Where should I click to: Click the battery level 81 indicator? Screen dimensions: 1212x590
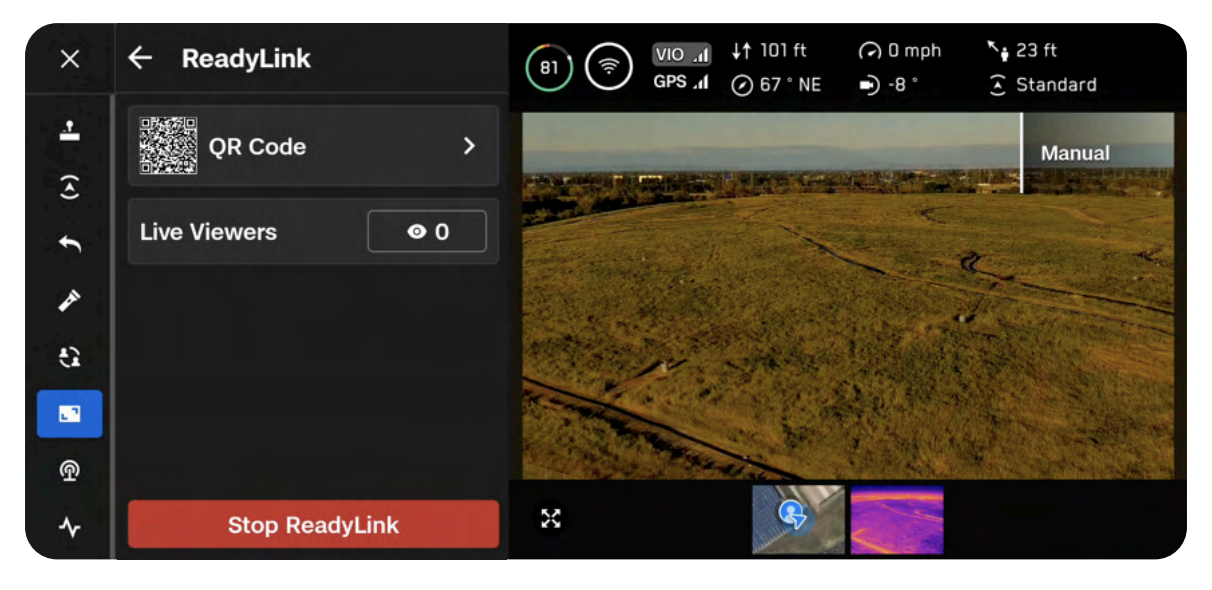[549, 68]
